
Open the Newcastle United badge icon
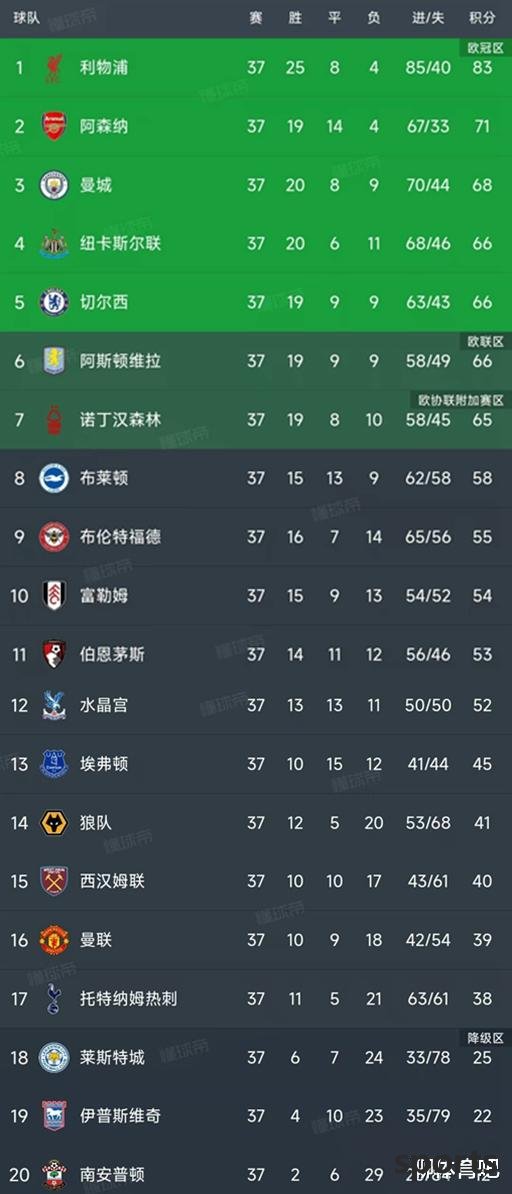[54, 244]
